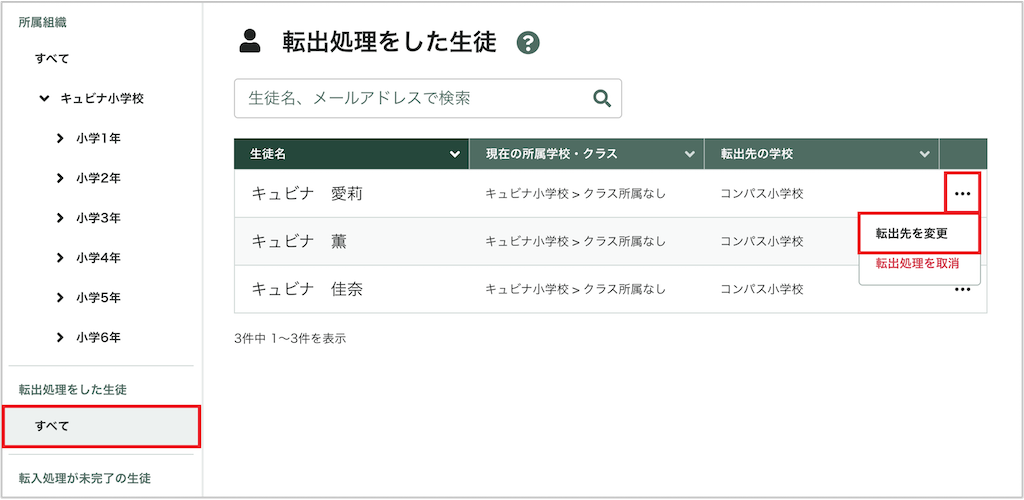The width and height of the screenshot is (1024, 500).
Task: Click the help question mark icon
Action: [x=528, y=43]
